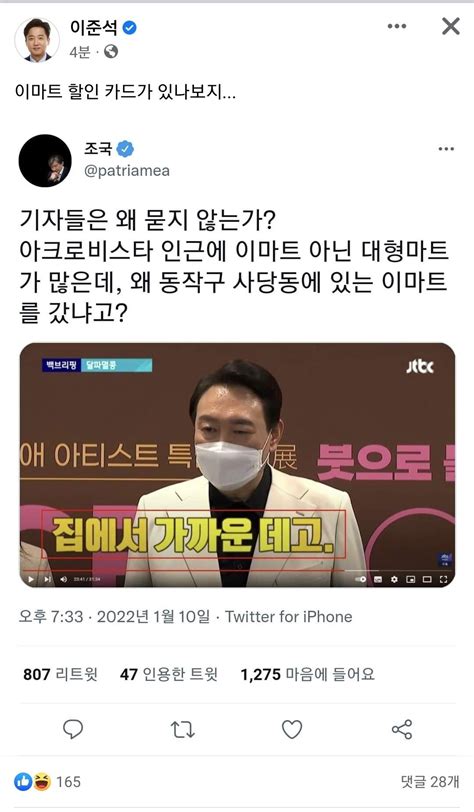474x812 pixels.
Task: Play the JTBC video with play button
Action: [x=31, y=579]
